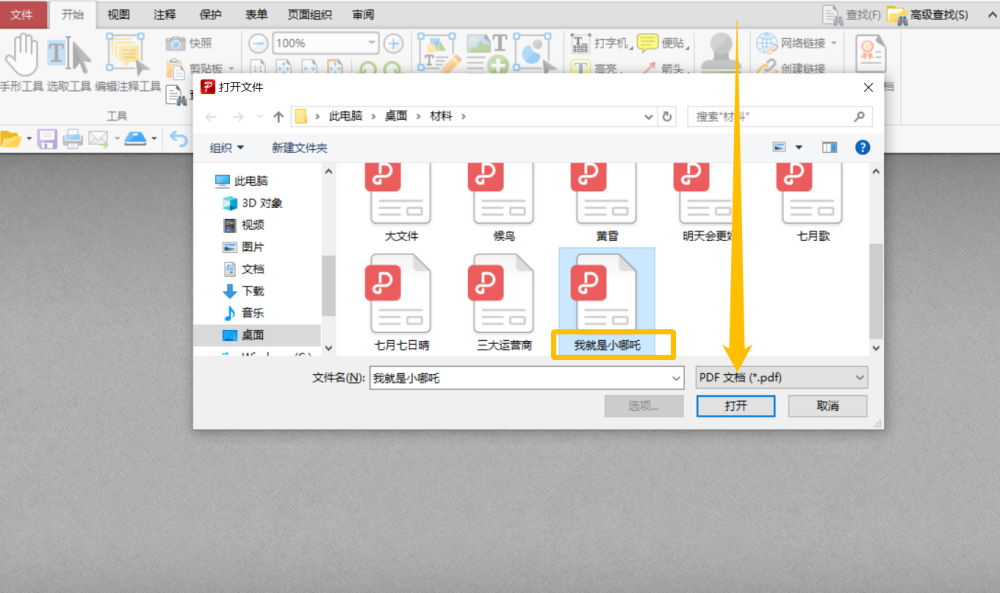Click the Snapshot (快照) camera icon
Image resolution: width=1000 pixels, height=593 pixels.
pos(175,43)
